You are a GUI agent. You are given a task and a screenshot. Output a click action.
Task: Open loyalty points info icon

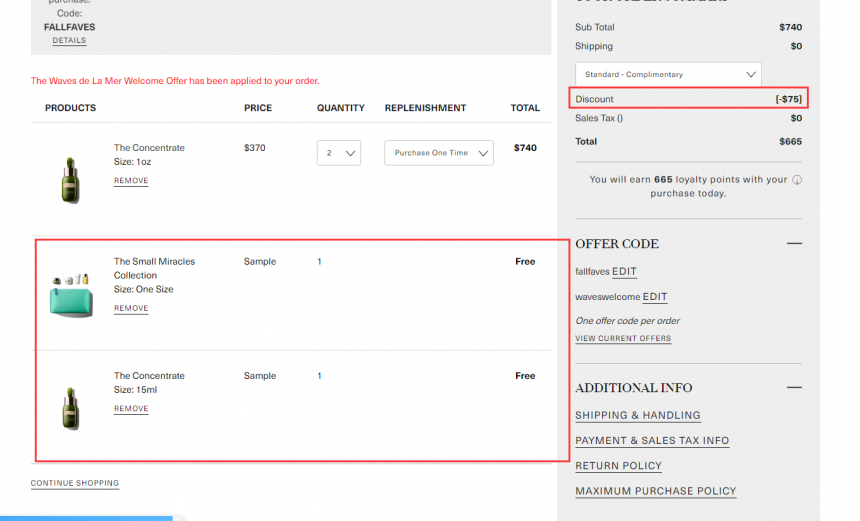pos(797,180)
